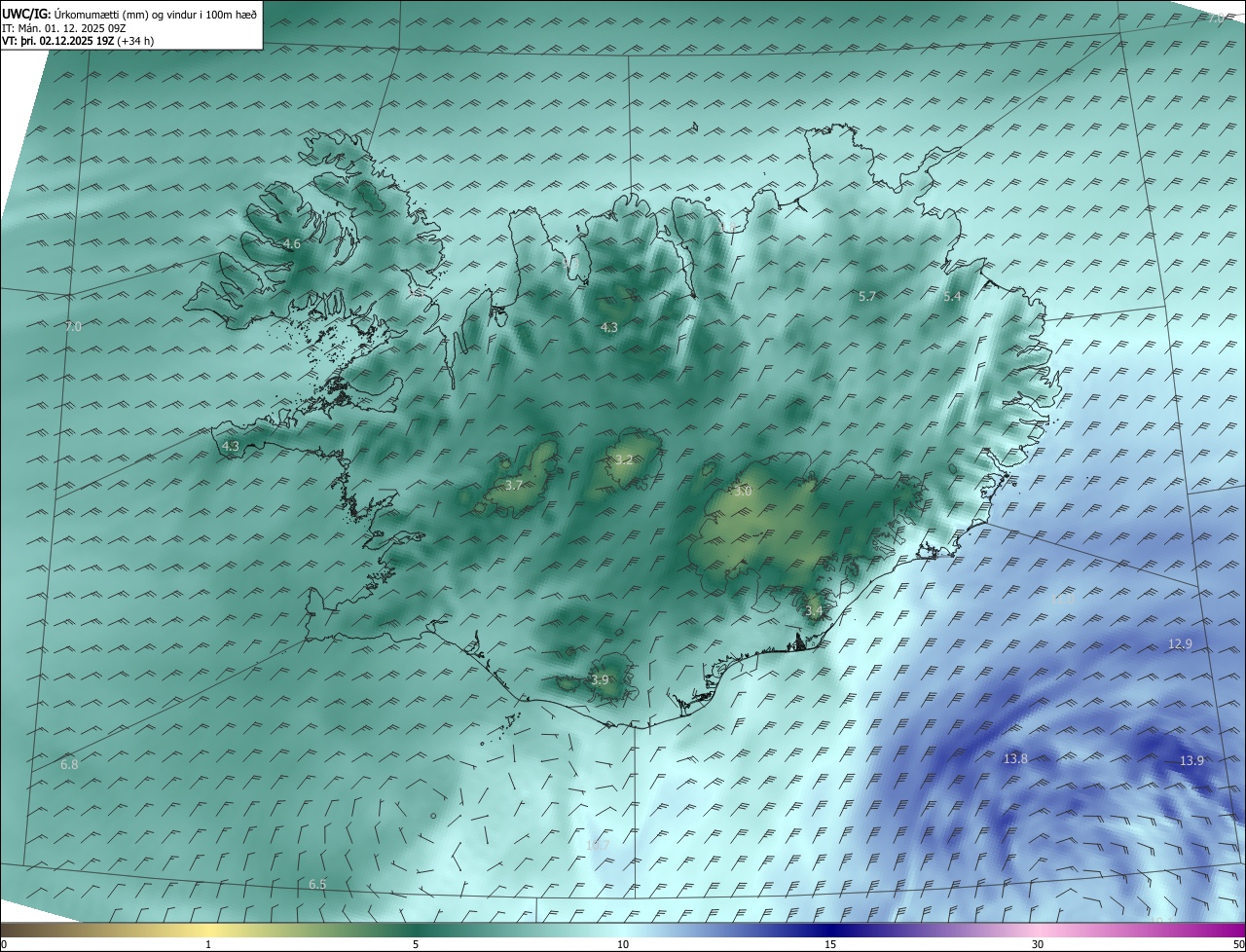Click the 4.6 value label over the Westfjords

pos(291,243)
